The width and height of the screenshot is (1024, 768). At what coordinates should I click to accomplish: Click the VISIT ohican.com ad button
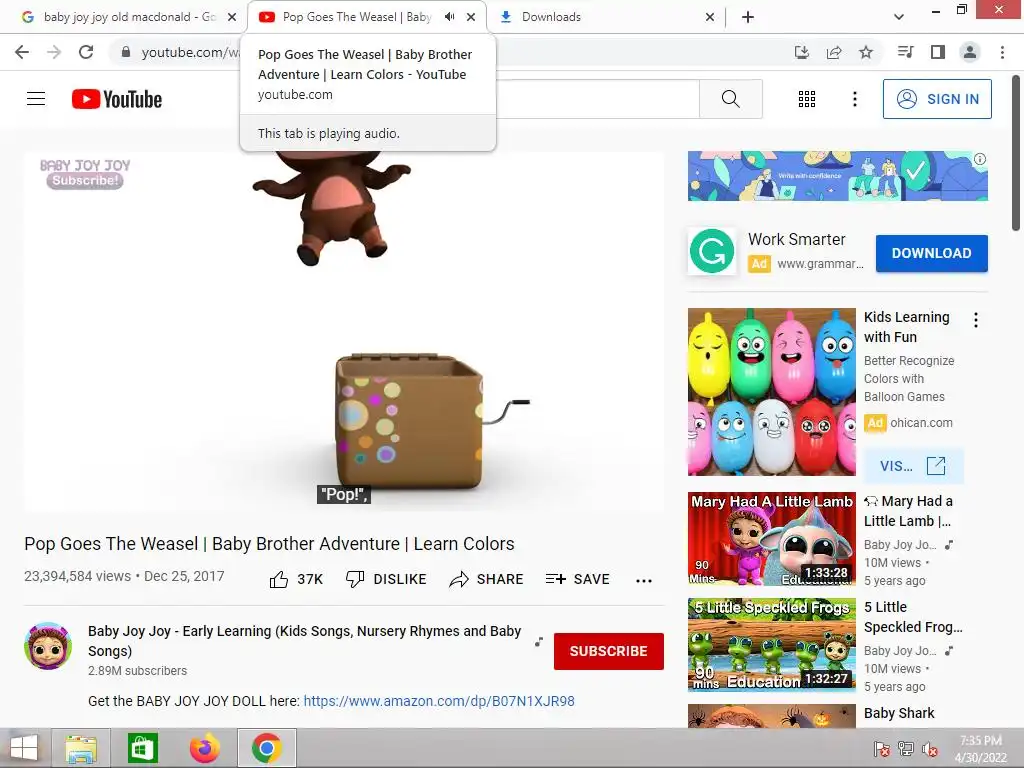913,466
